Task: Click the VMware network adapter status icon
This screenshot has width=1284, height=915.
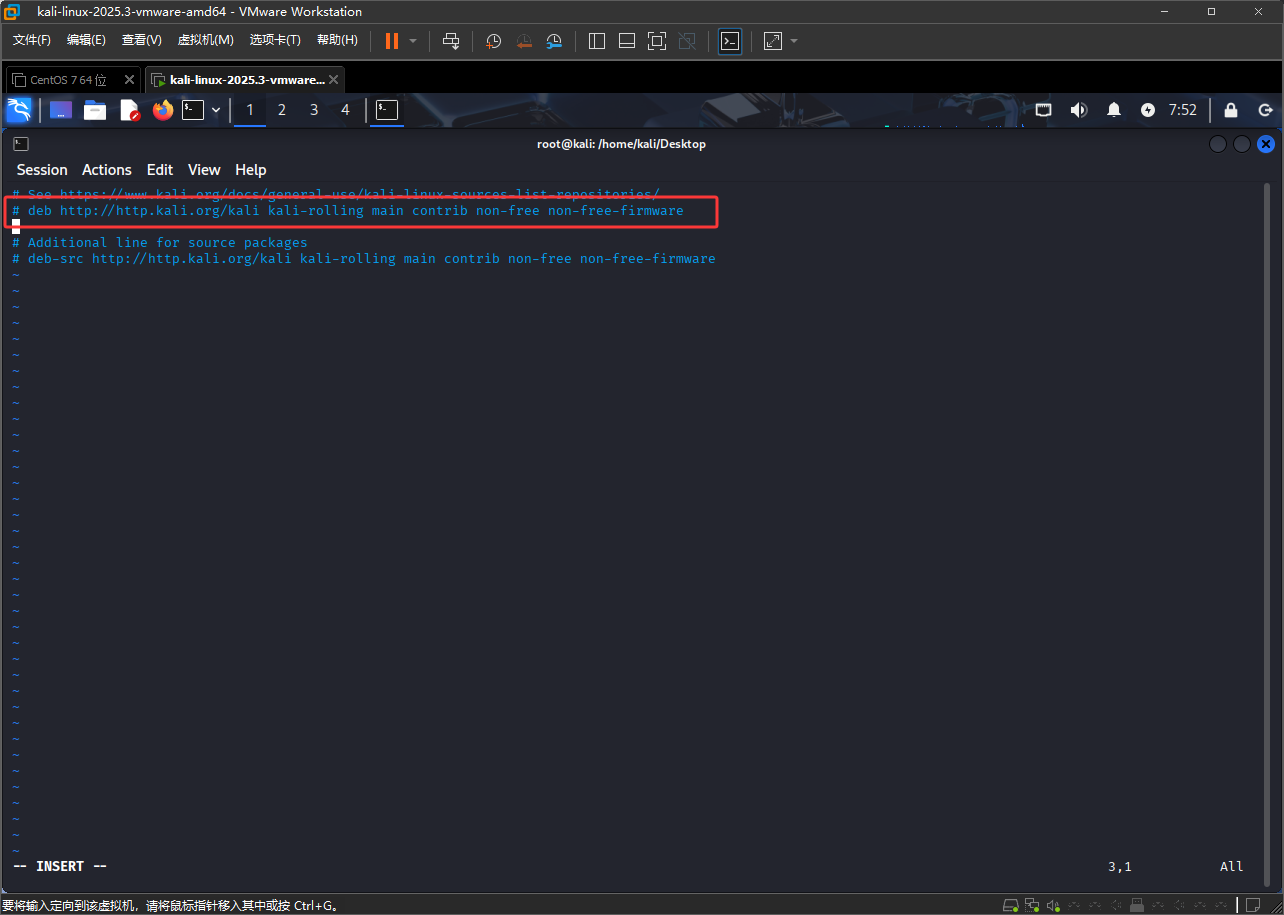Action: tap(1032, 905)
